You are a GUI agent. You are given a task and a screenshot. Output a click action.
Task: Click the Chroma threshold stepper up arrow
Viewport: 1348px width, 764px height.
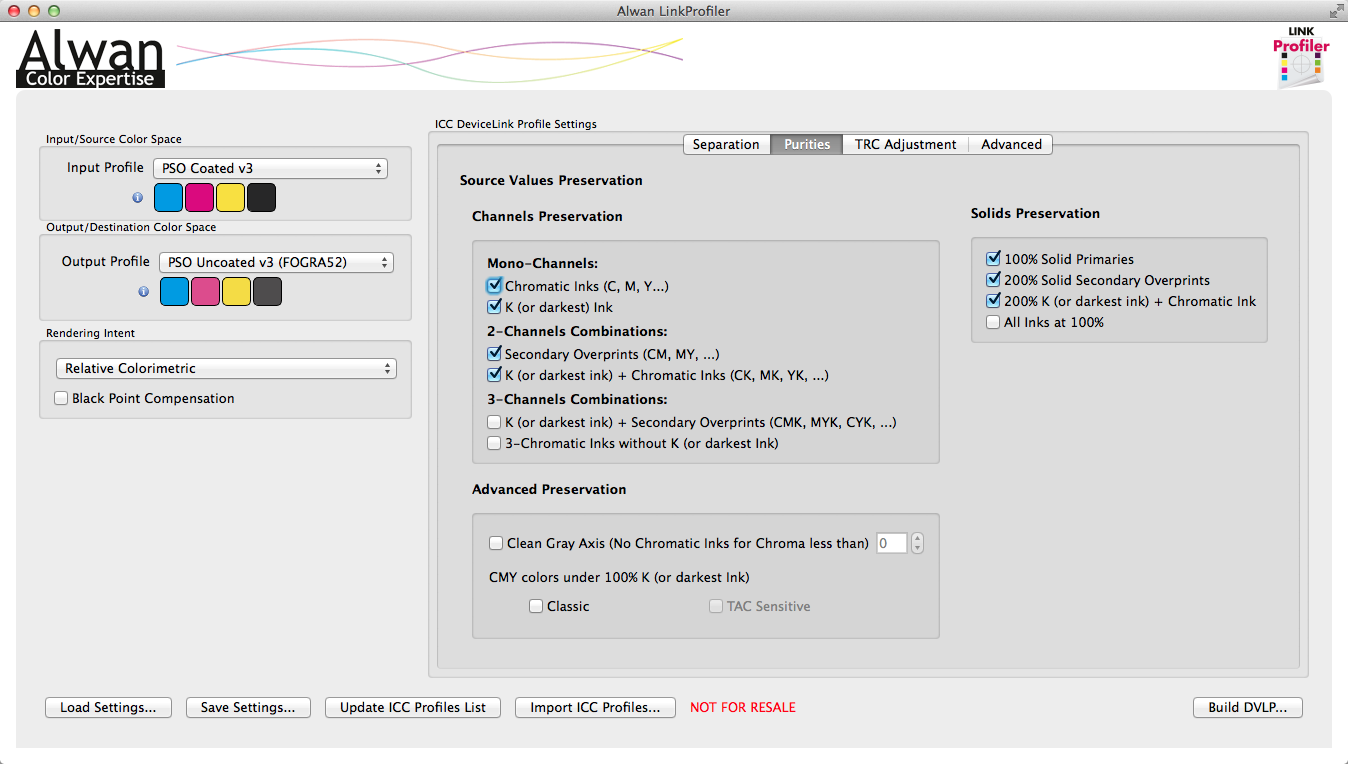(x=917, y=538)
